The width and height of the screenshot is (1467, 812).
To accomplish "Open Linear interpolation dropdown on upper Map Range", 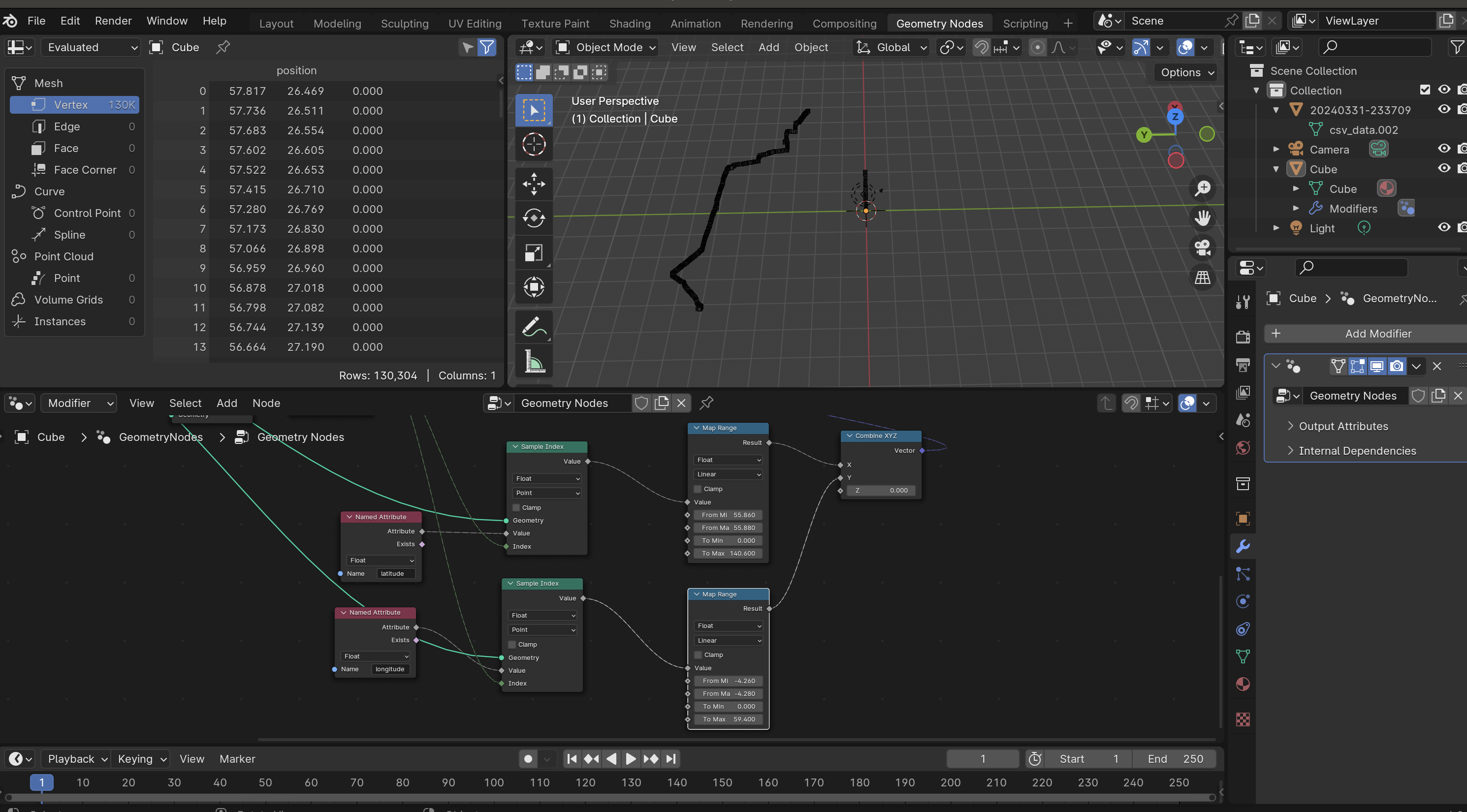I will (728, 474).
